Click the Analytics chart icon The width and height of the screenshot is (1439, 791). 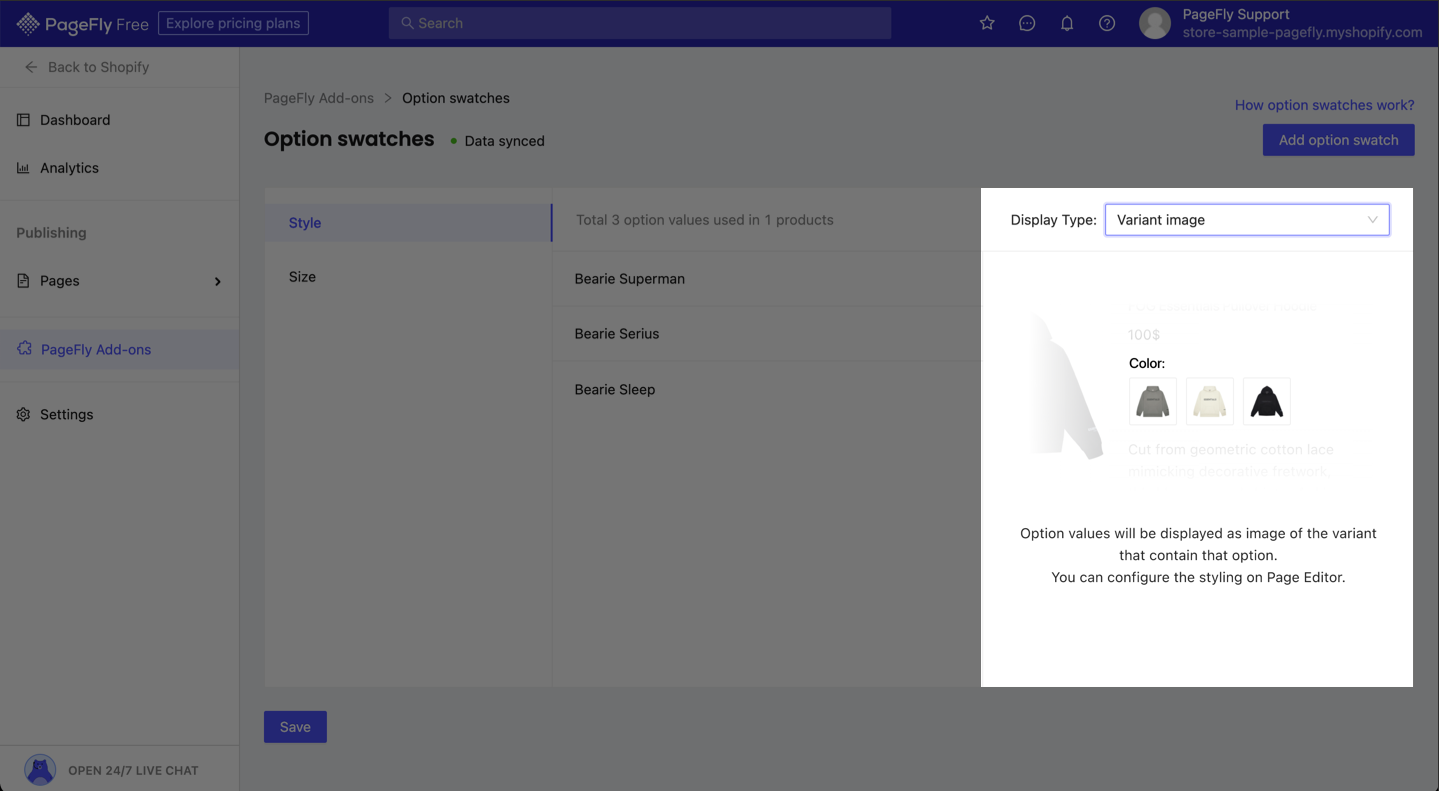pyautogui.click(x=23, y=168)
